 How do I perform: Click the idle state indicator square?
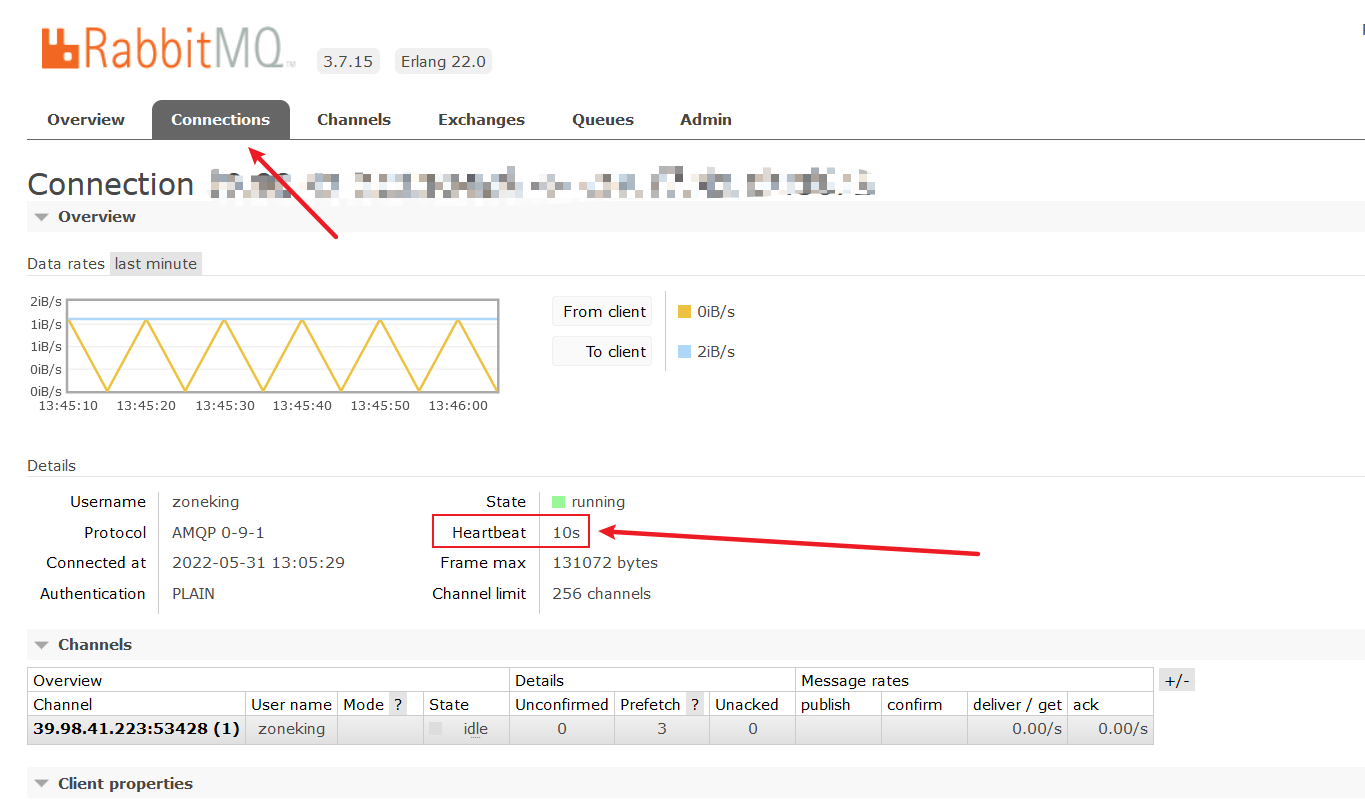(436, 729)
